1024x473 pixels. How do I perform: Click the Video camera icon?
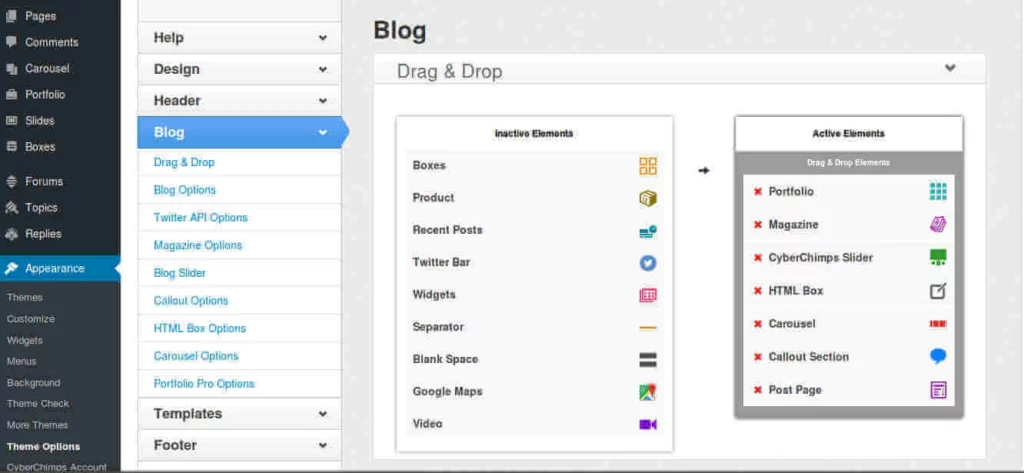[x=648, y=425]
